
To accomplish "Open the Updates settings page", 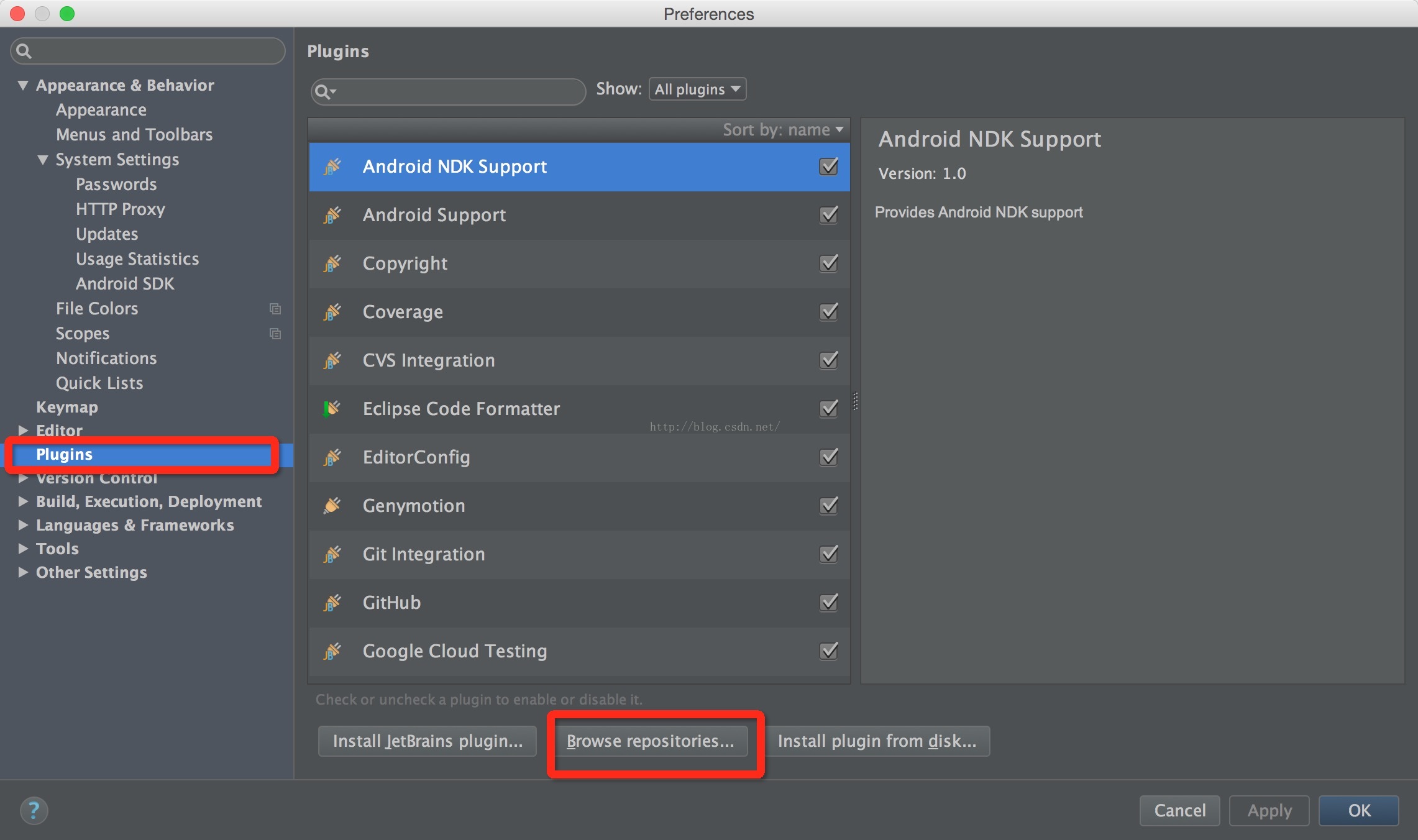I will pyautogui.click(x=107, y=234).
